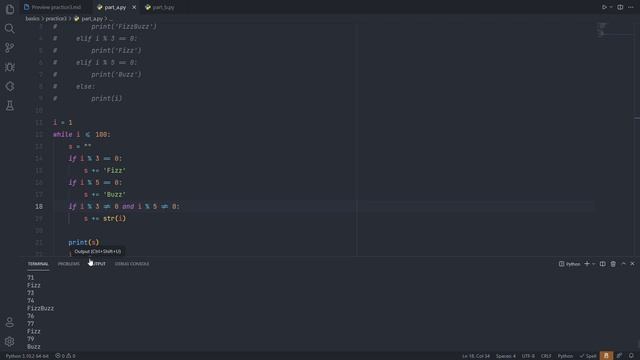640x360 pixels.
Task: Open the new terminal launch profile dropdown
Action: coord(593,264)
